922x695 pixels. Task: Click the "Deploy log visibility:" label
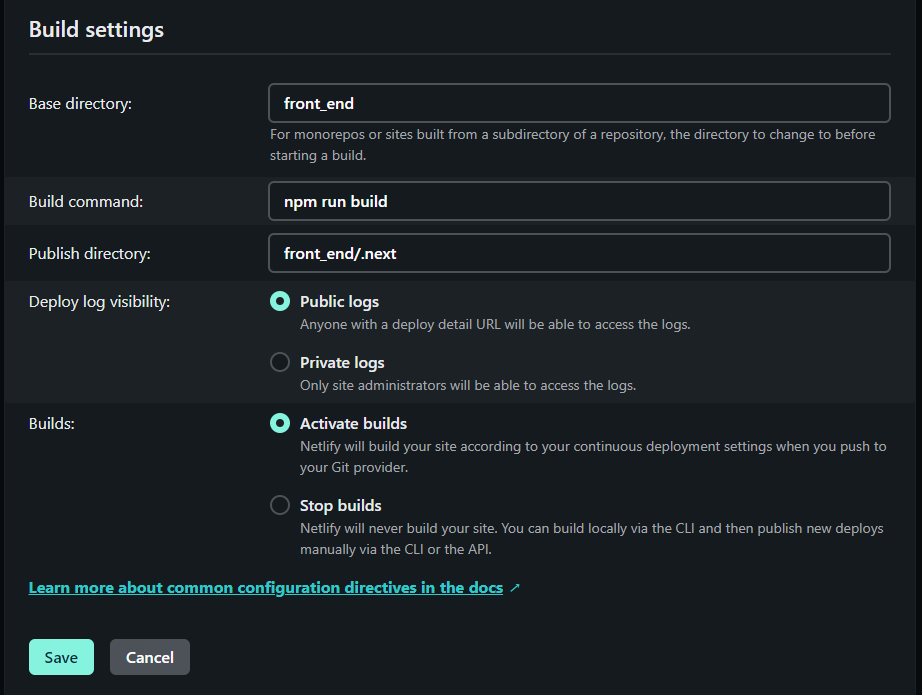[x=99, y=302]
